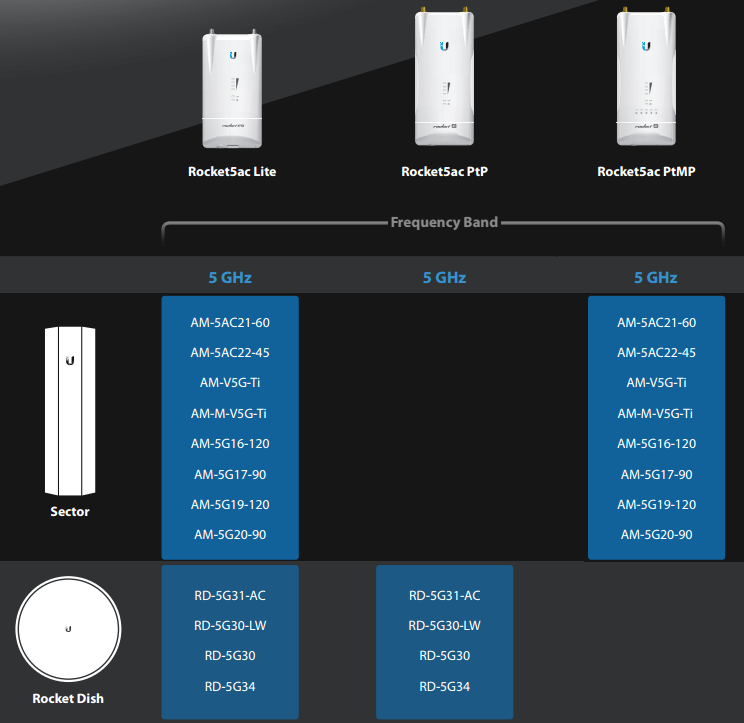Select AM-5AC22-45 in the Rocket5ac Lite column
This screenshot has height=723, width=744.
click(x=230, y=352)
